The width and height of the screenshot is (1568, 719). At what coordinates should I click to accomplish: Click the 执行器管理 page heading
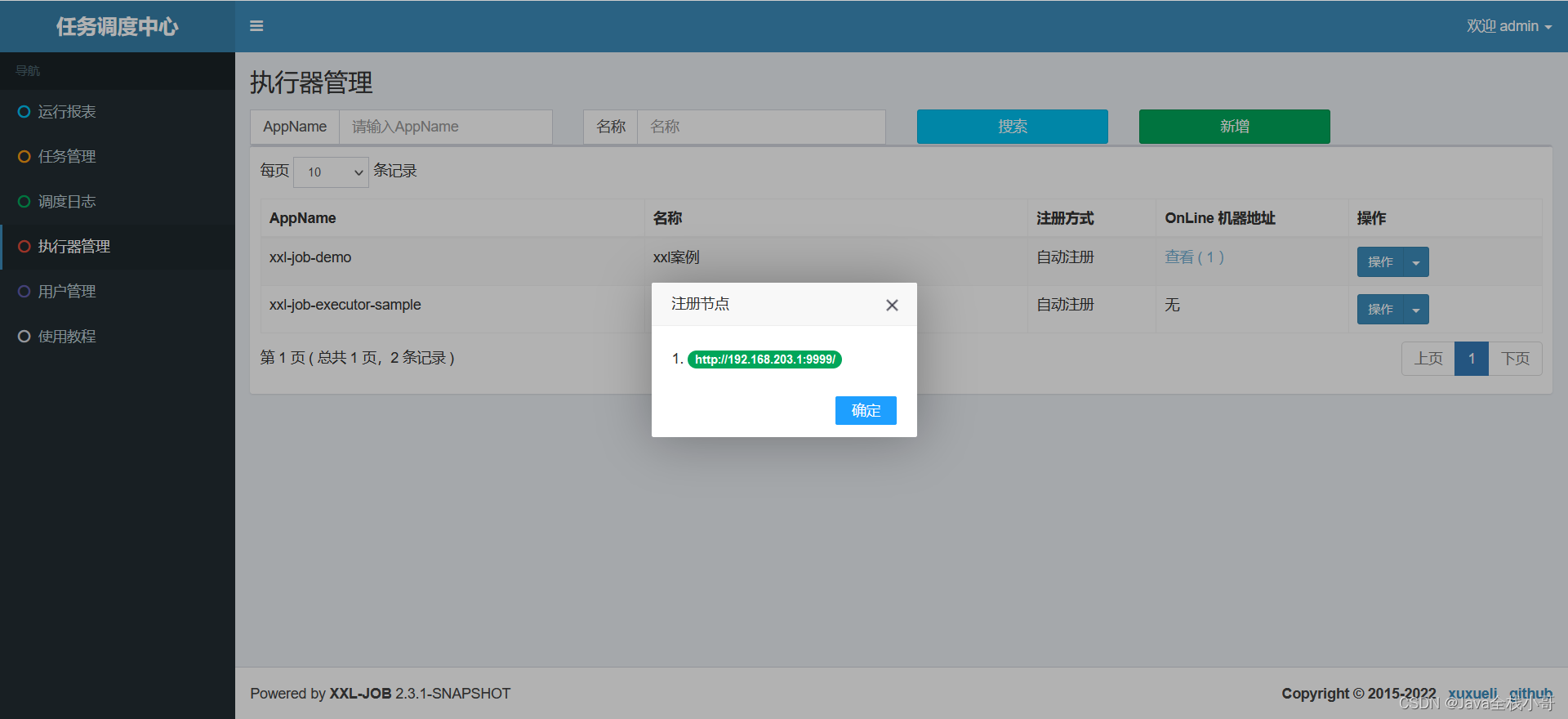[311, 83]
